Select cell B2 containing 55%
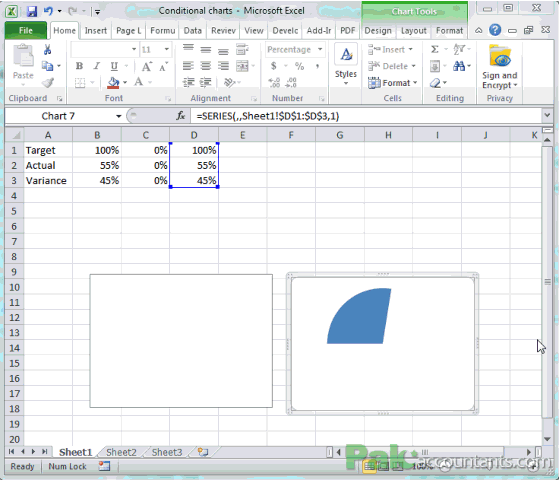 97,165
